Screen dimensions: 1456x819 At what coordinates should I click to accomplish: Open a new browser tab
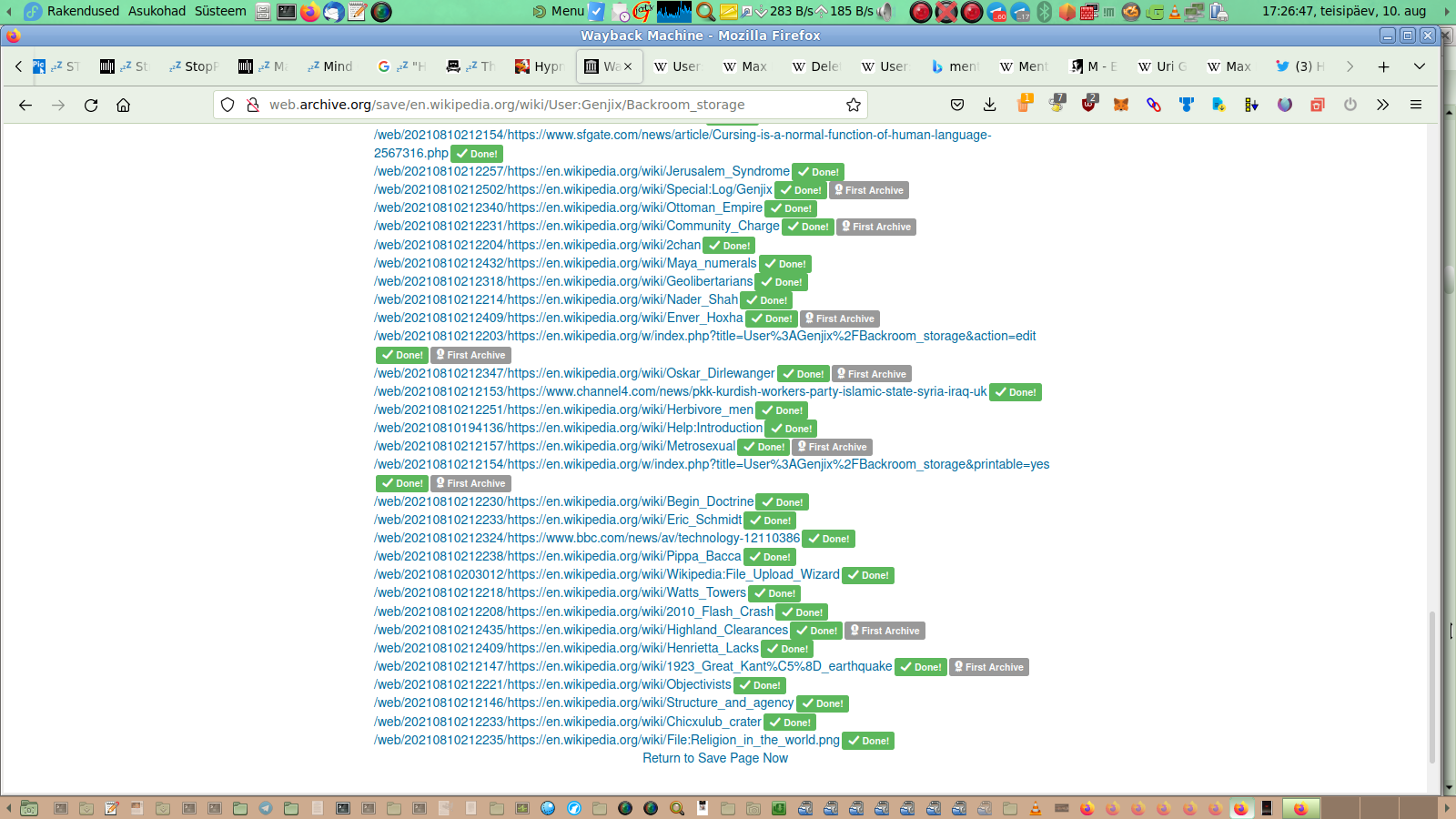(x=1383, y=66)
